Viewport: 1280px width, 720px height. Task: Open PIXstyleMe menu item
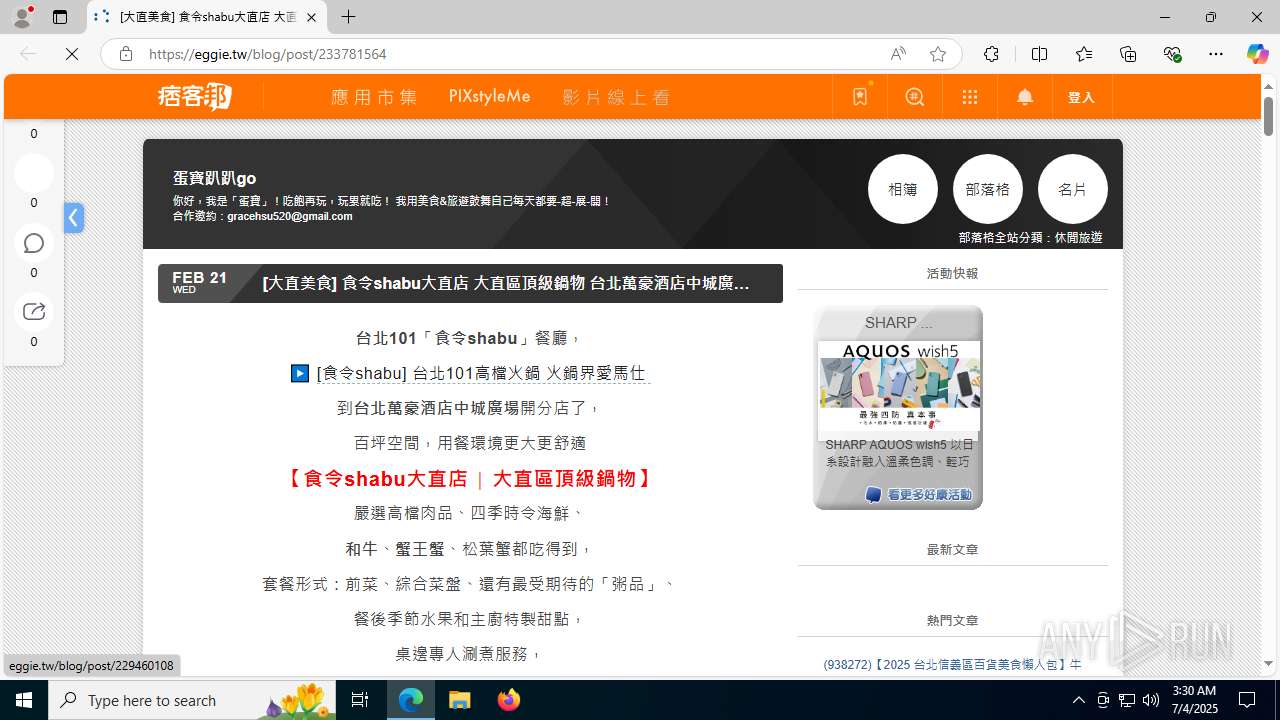[489, 97]
